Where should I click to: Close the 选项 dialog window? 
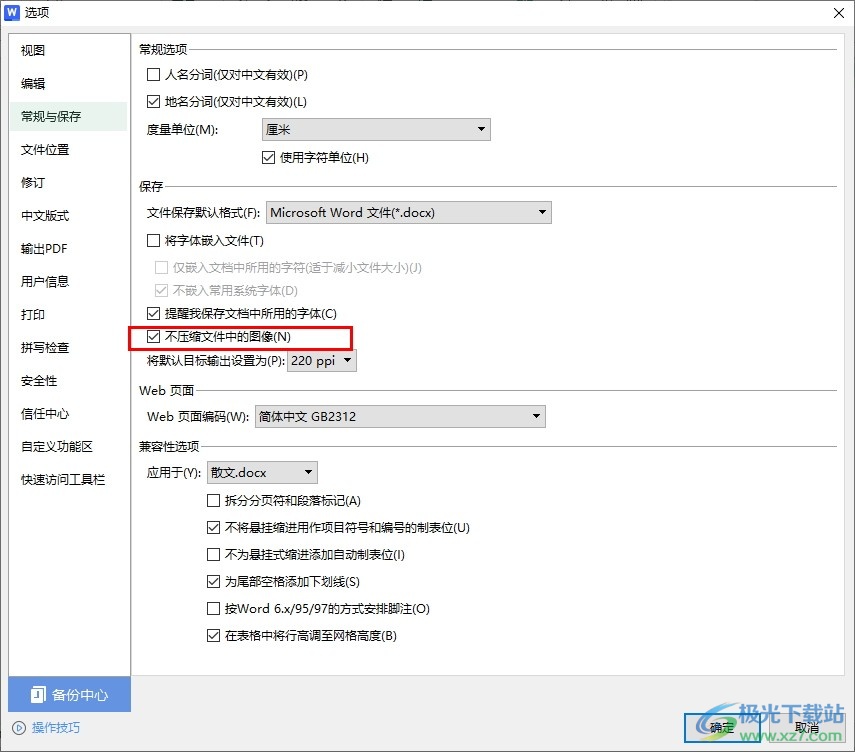(839, 13)
